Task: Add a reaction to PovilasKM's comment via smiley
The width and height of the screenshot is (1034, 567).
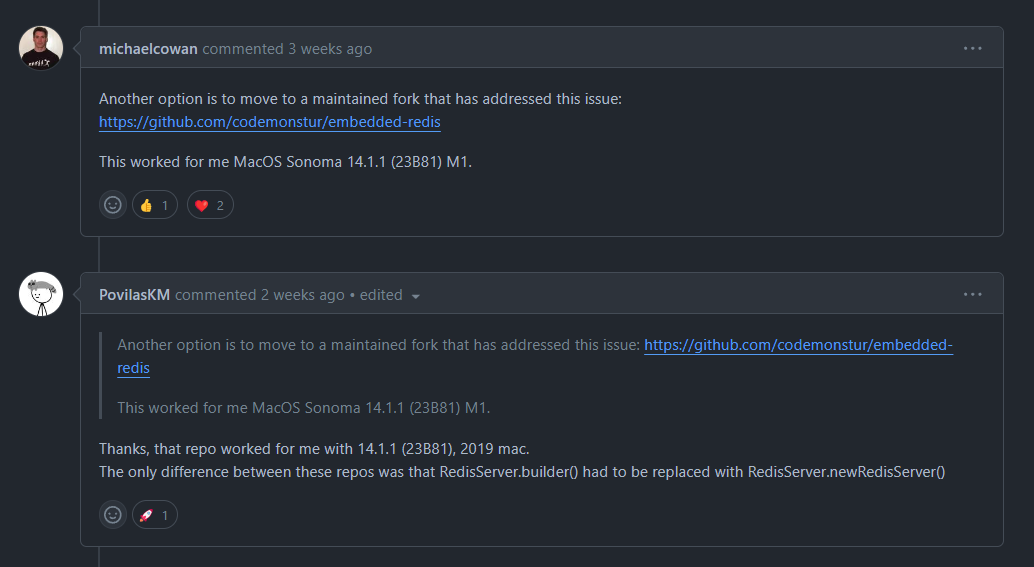Action: (x=113, y=515)
